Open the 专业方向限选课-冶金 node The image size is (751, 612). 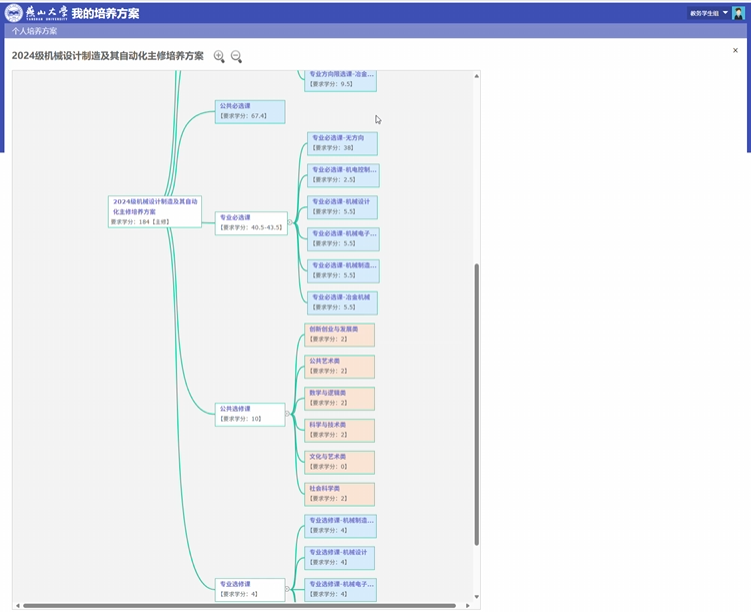coord(341,81)
